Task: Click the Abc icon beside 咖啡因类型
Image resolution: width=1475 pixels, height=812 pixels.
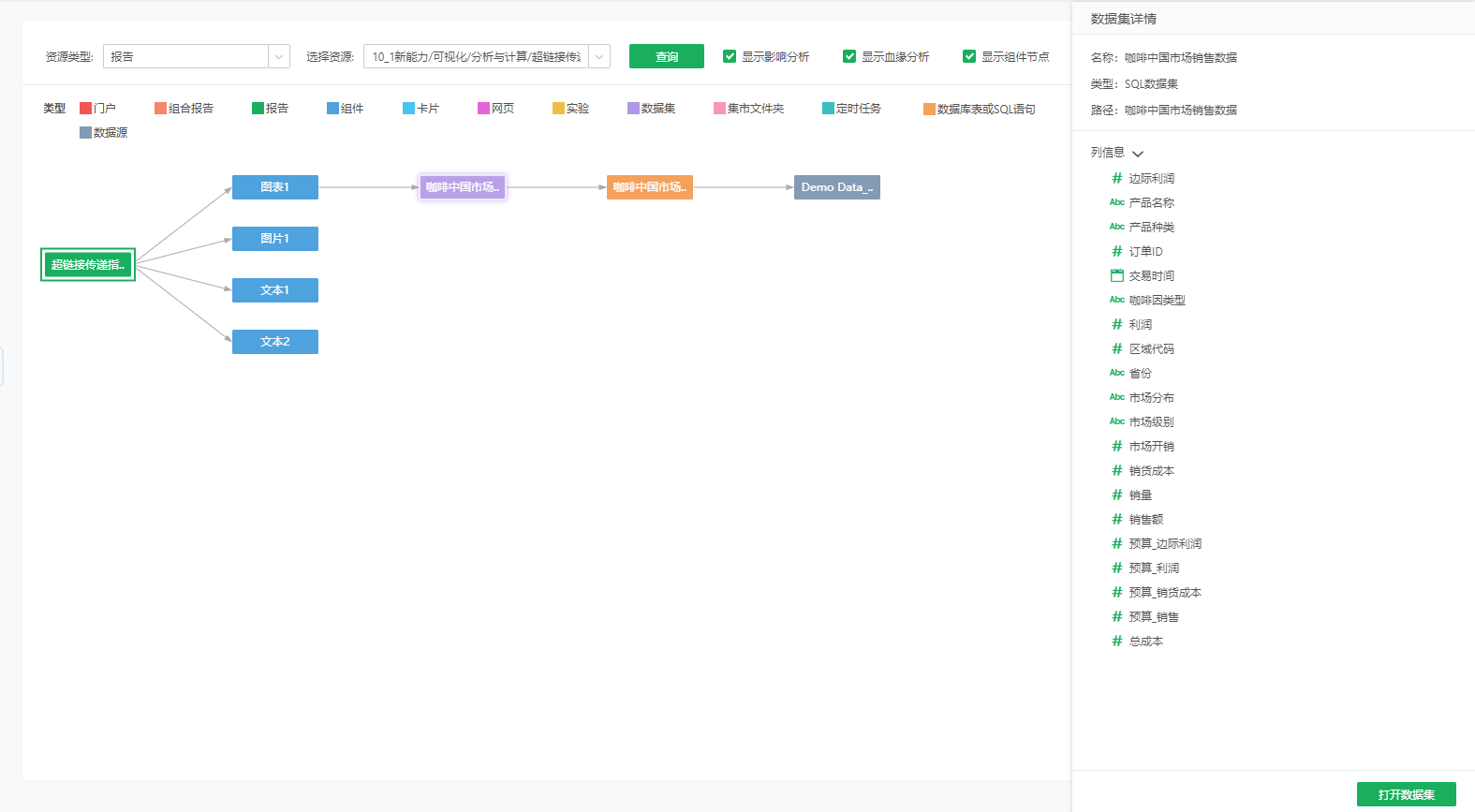Action: click(1116, 300)
